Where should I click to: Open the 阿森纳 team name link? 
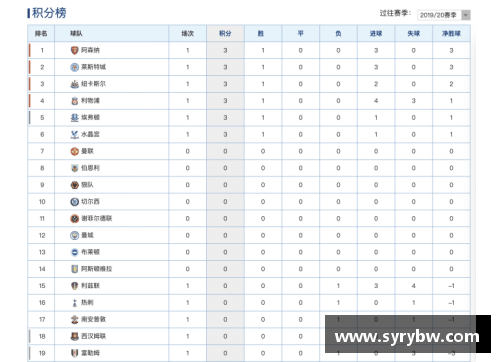tap(90, 50)
